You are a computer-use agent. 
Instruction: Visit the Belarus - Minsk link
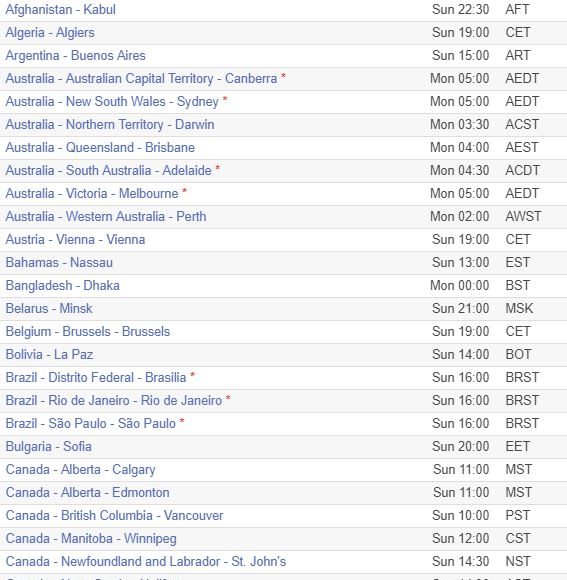pos(49,308)
